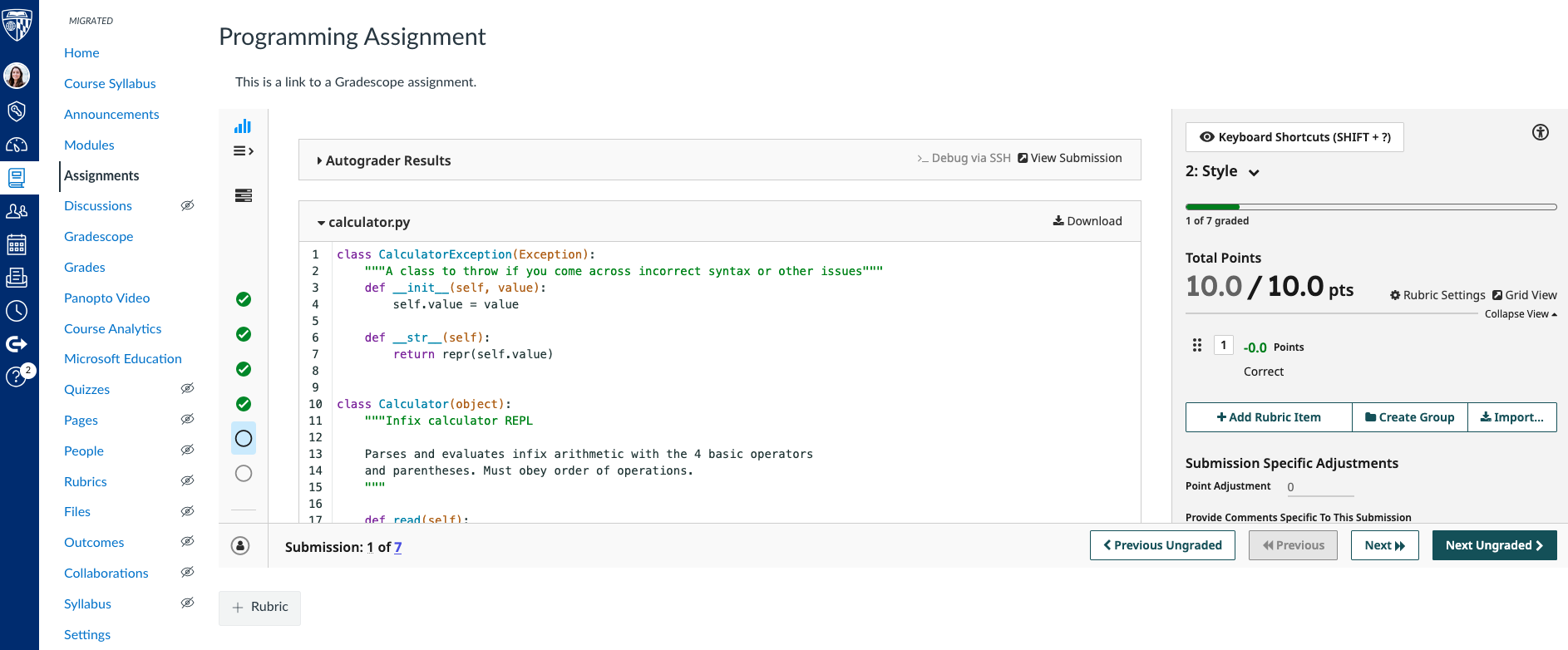Click Create Group button
The width and height of the screenshot is (1568, 650).
coord(1410,417)
